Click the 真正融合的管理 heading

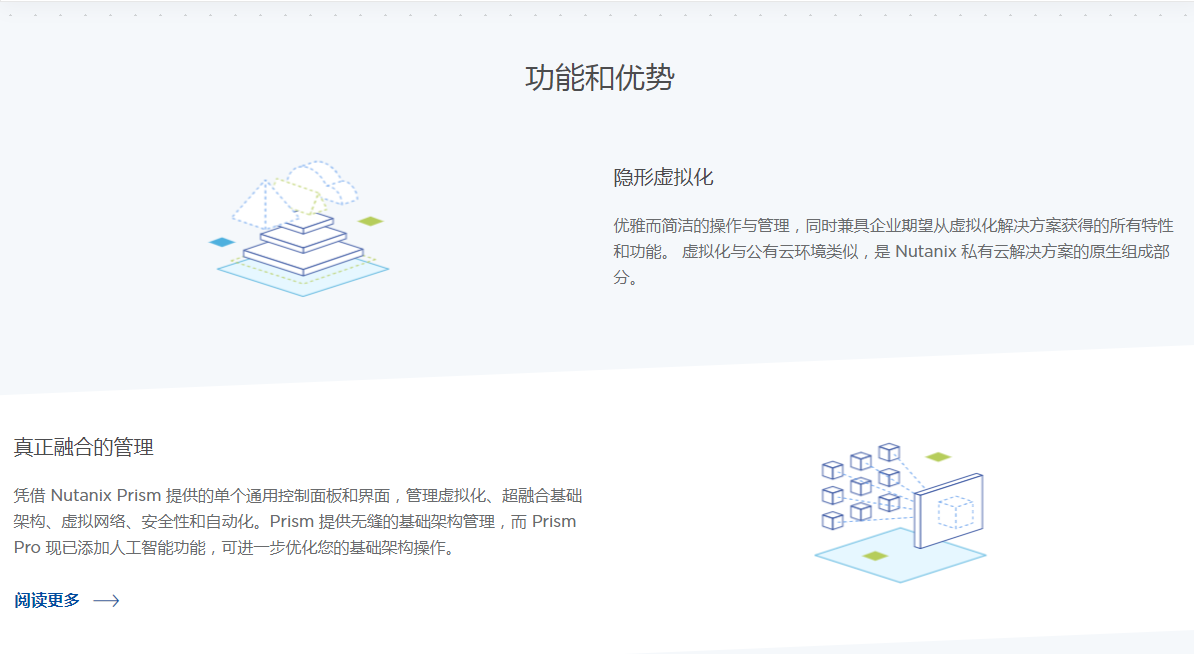click(x=84, y=447)
